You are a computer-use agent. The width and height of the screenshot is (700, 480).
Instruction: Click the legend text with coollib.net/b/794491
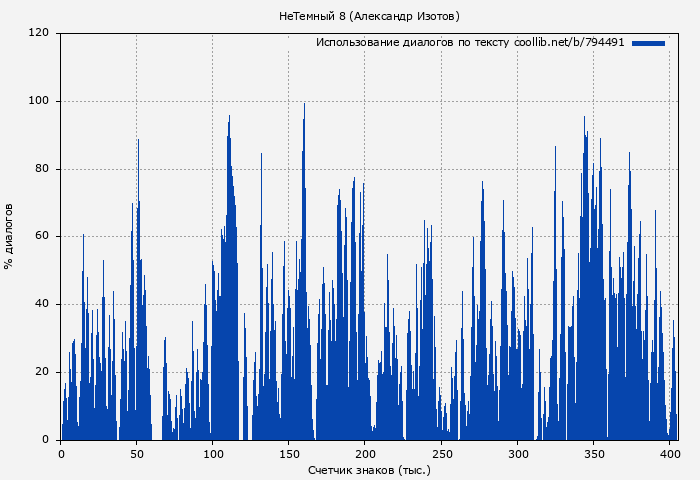pyautogui.click(x=470, y=43)
